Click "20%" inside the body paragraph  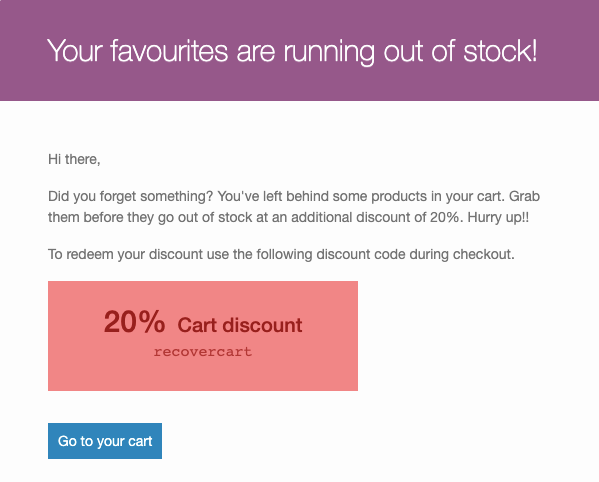tap(444, 217)
